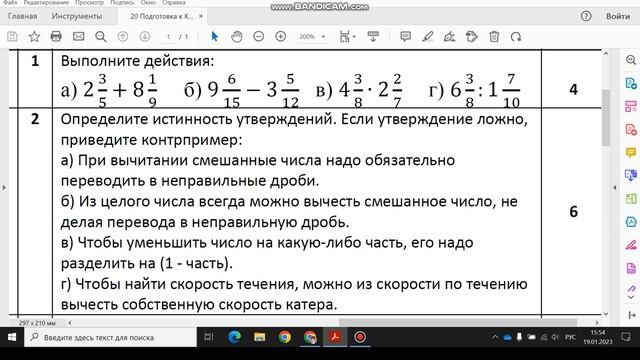Launch Microsoft Edge from taskbar
The width and height of the screenshot is (640, 360).
[234, 337]
